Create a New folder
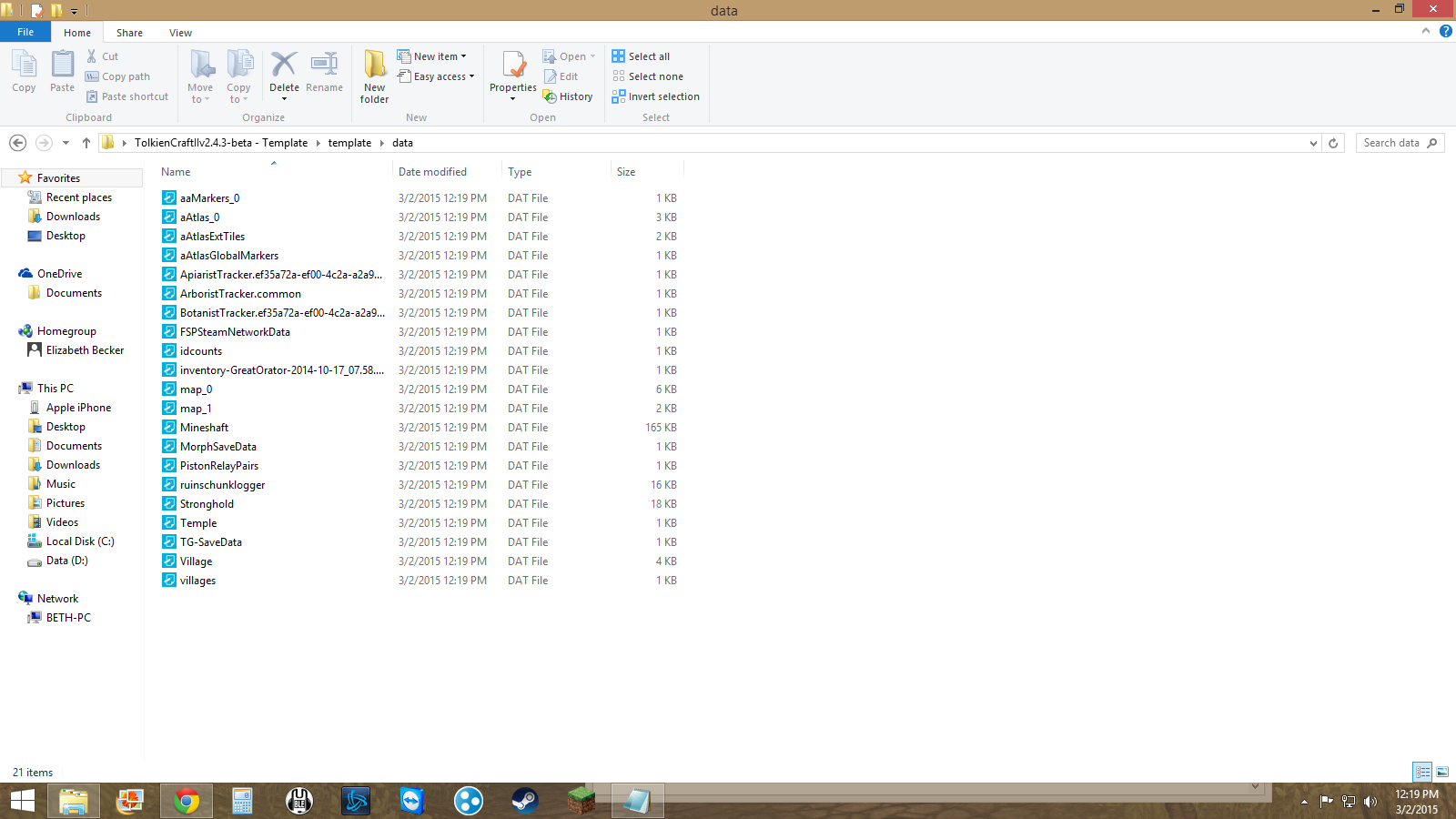 tap(374, 75)
